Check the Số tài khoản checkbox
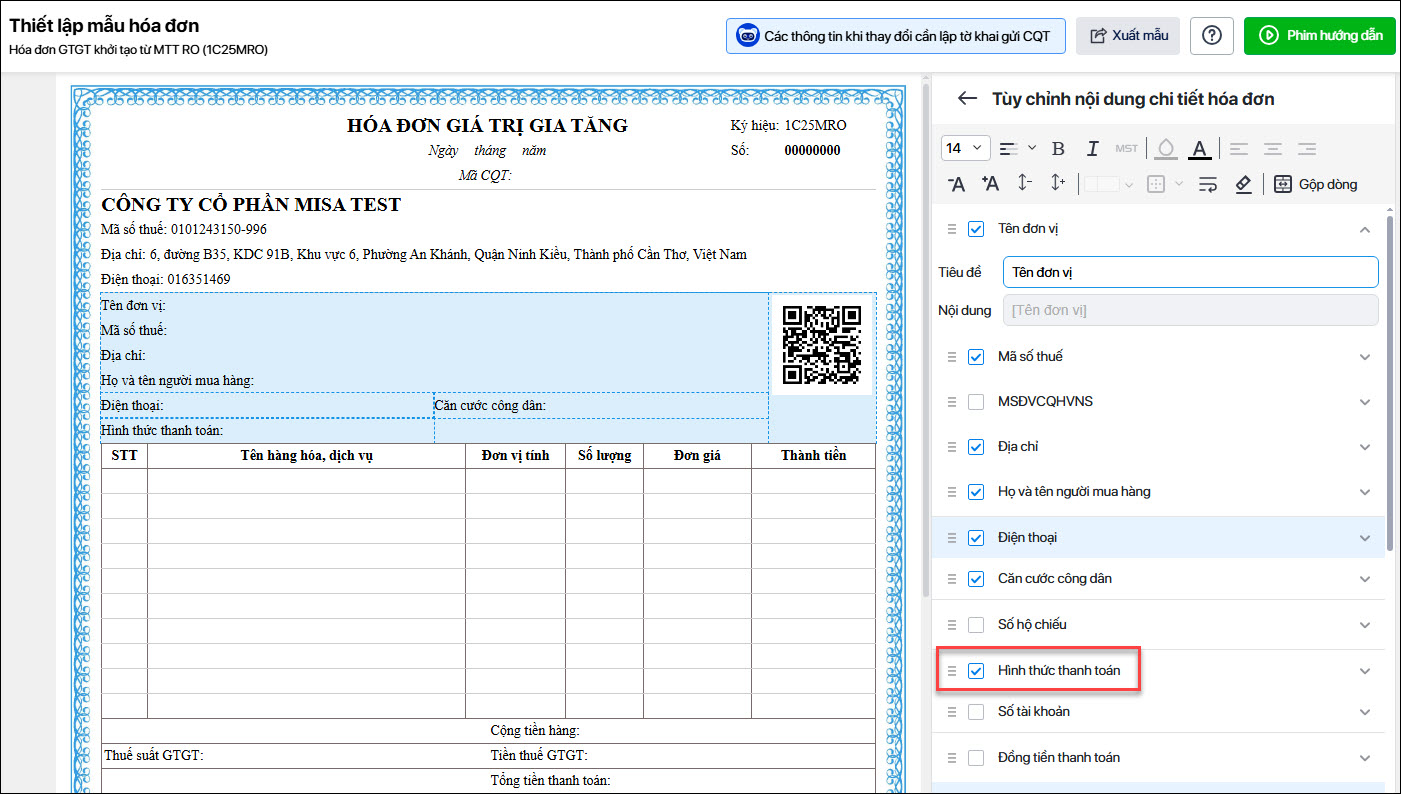Viewport: 1401px width, 794px height. pyautogui.click(x=976, y=712)
